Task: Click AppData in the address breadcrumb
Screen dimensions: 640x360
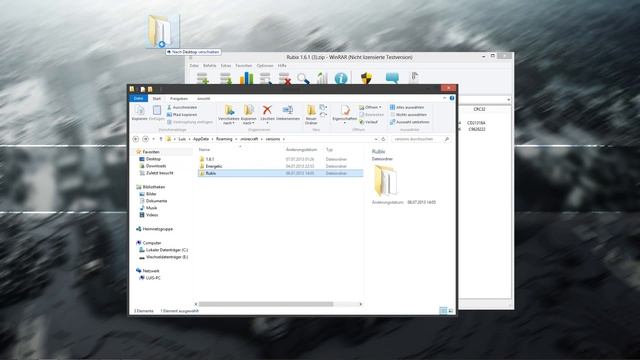Action: 201,139
